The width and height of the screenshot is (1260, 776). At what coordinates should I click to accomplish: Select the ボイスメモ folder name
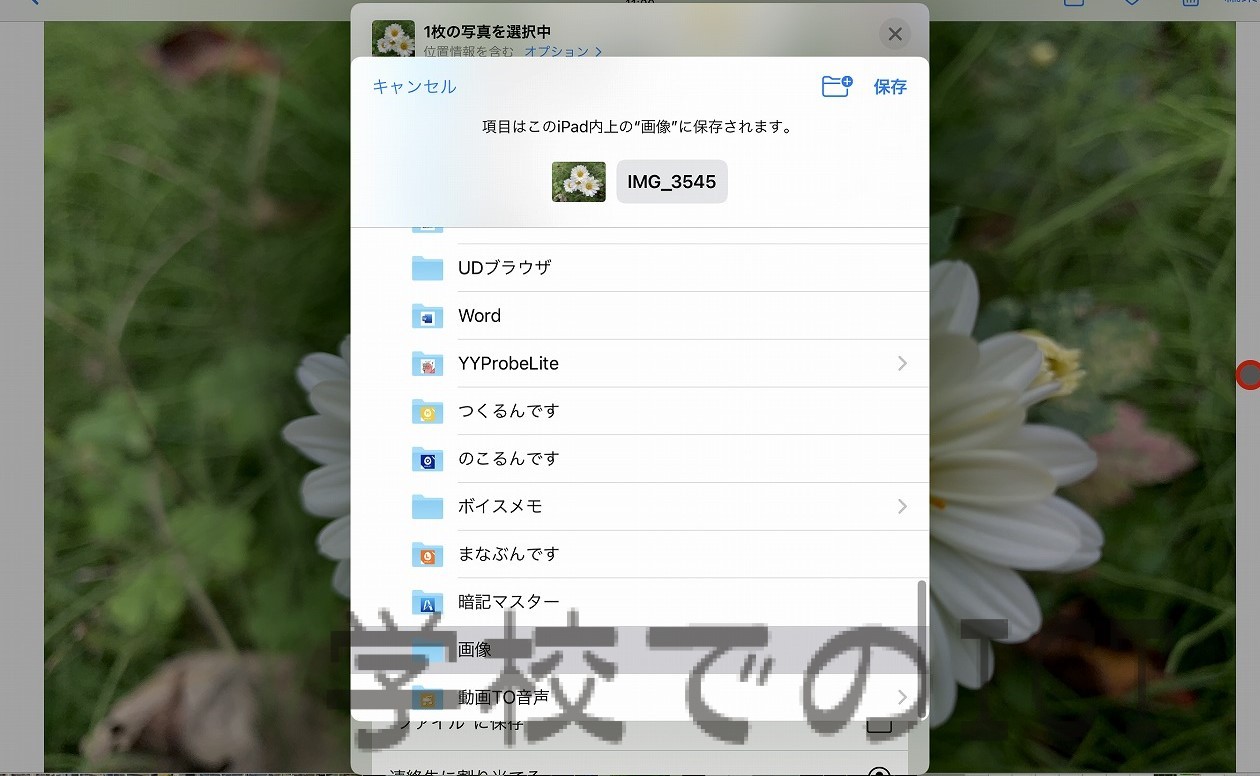click(500, 507)
